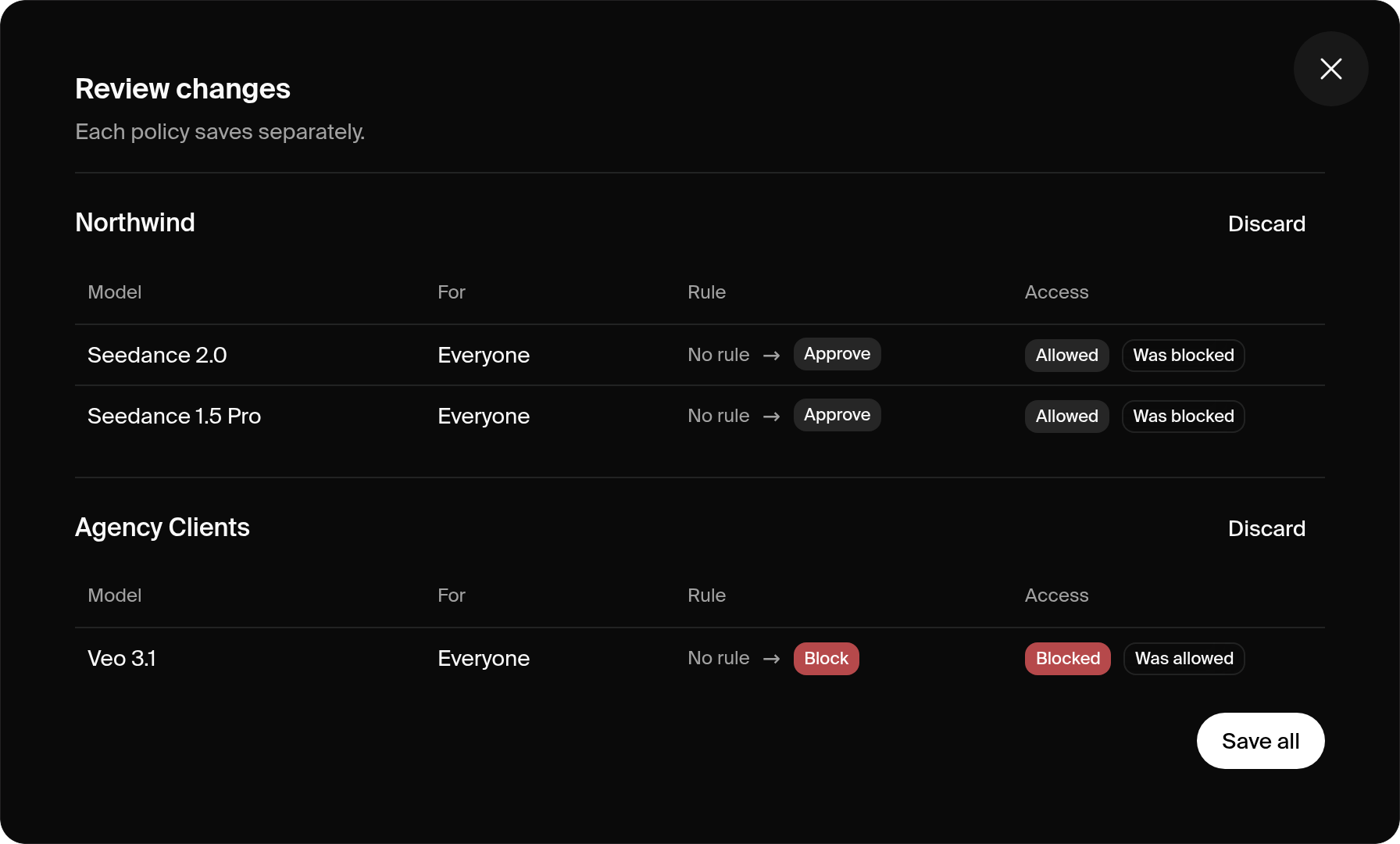Discard the Northwind policy changes
Viewport: 1400px width, 844px height.
click(x=1266, y=224)
